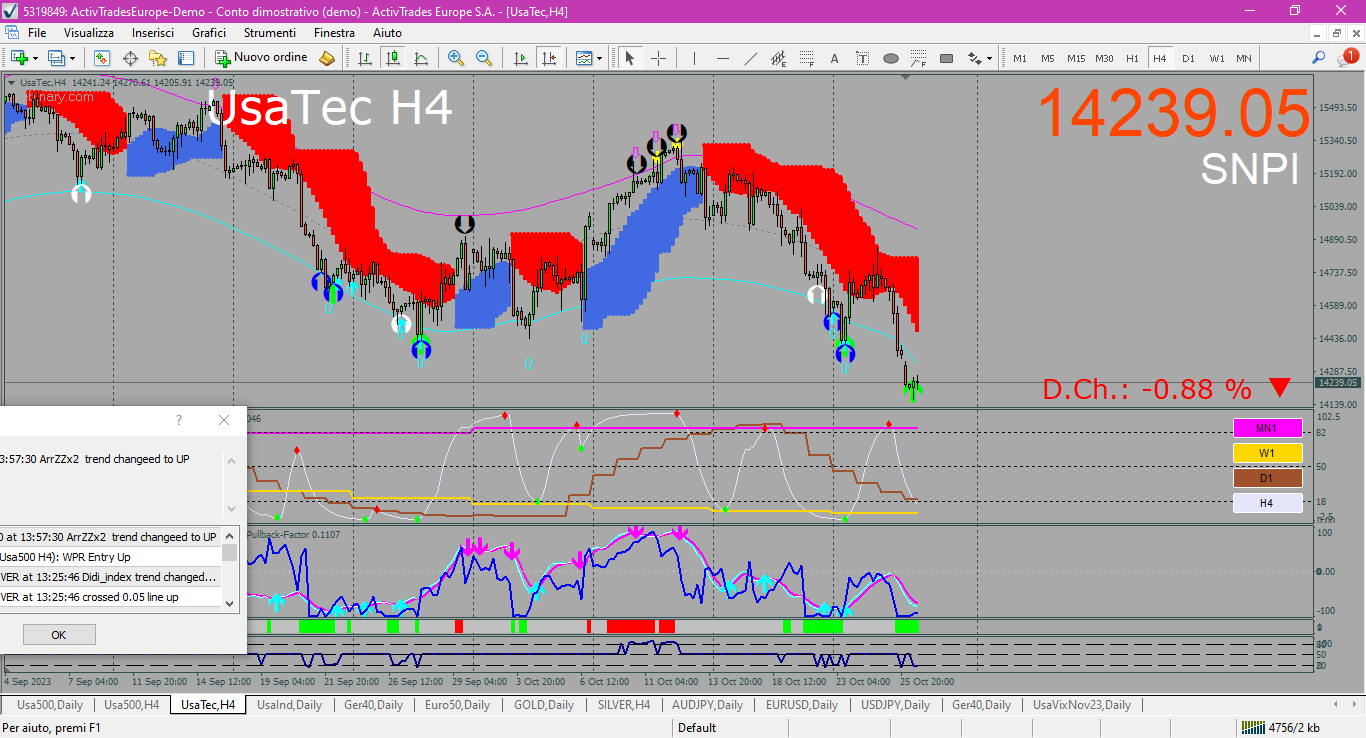
Task: Select the 'WPR Entry Up' alert row
Action: click(110, 557)
